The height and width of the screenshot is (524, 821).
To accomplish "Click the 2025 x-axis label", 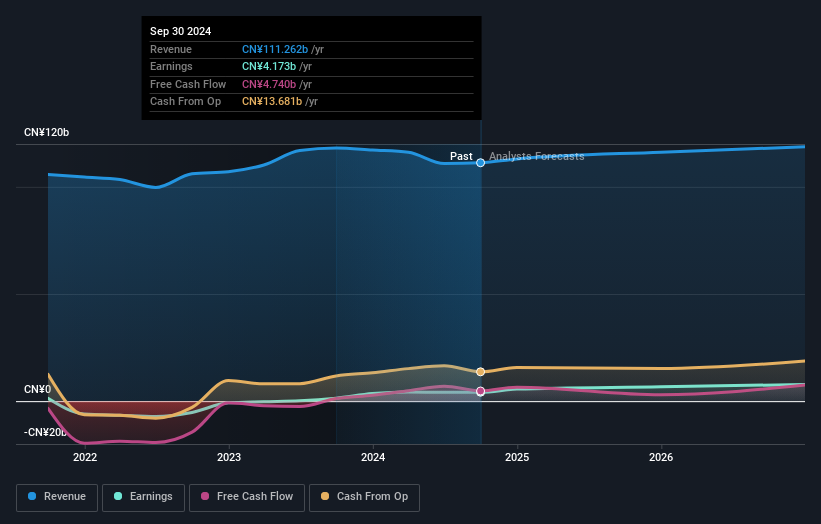I will point(517,458).
